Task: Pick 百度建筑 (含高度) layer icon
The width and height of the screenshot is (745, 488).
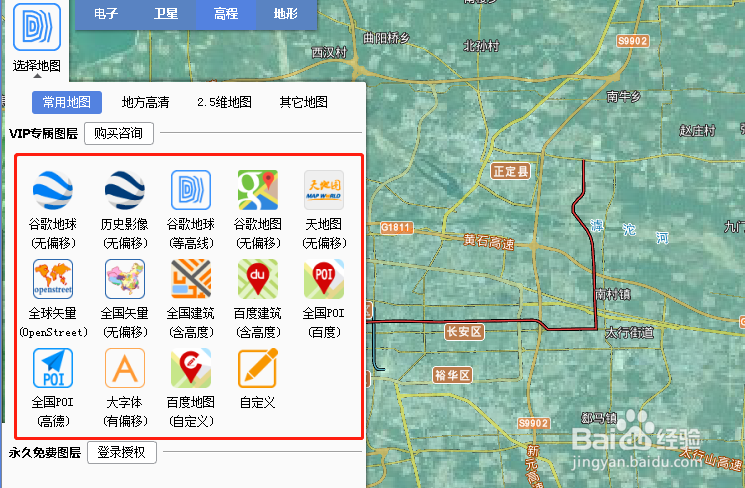Action: click(258, 279)
